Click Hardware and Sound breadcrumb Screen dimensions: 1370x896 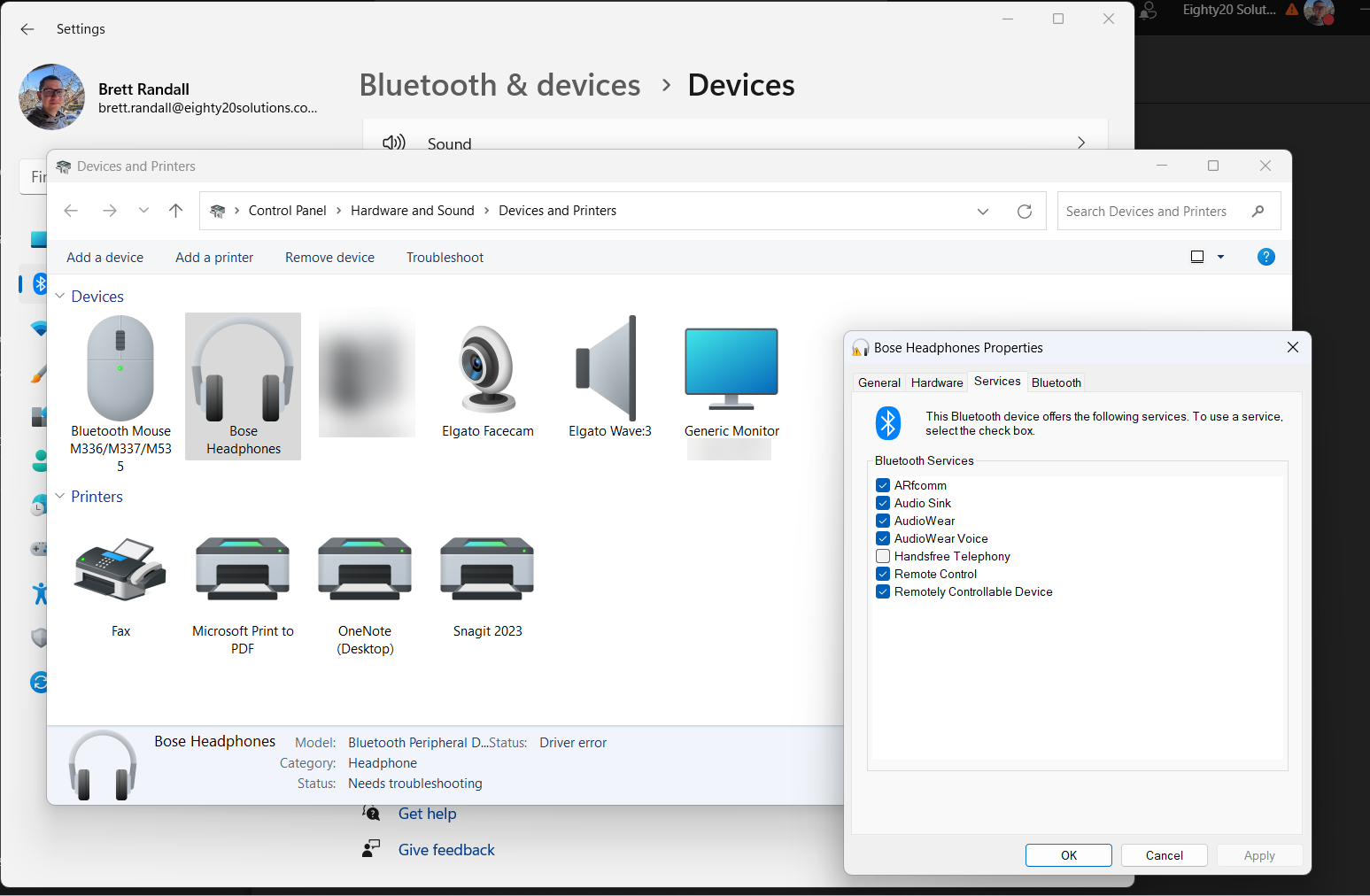[412, 211]
